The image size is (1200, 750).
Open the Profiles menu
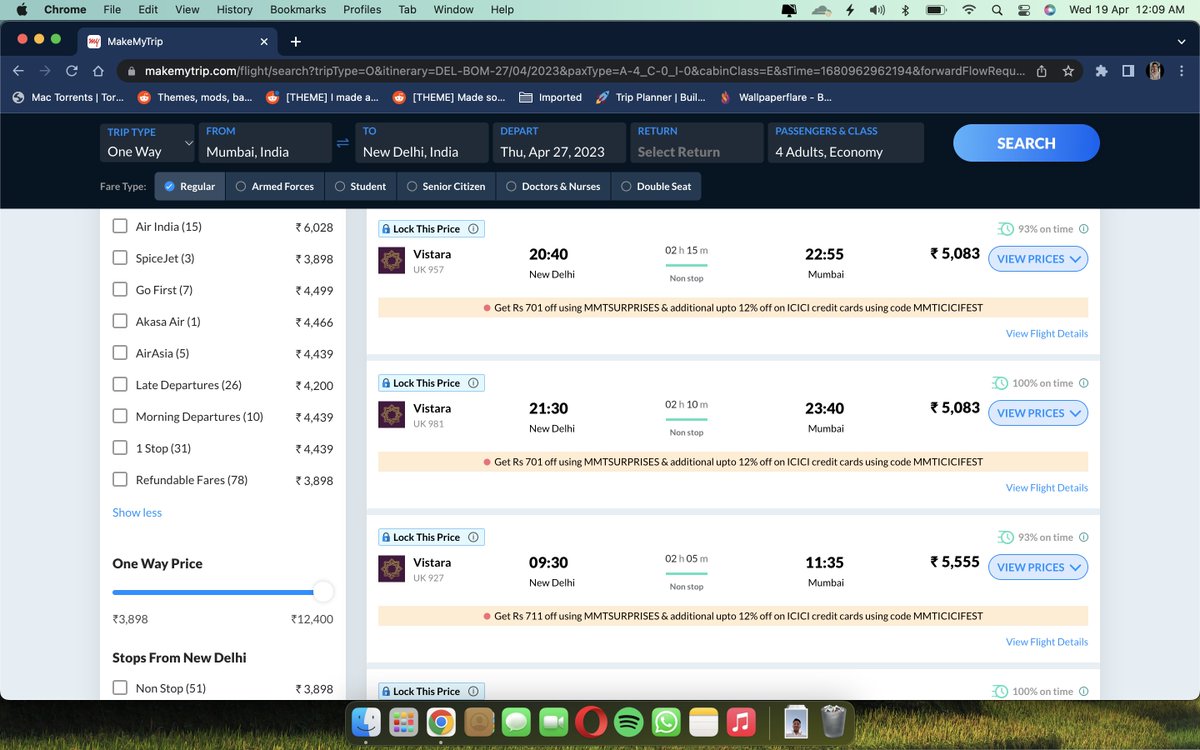(362, 10)
